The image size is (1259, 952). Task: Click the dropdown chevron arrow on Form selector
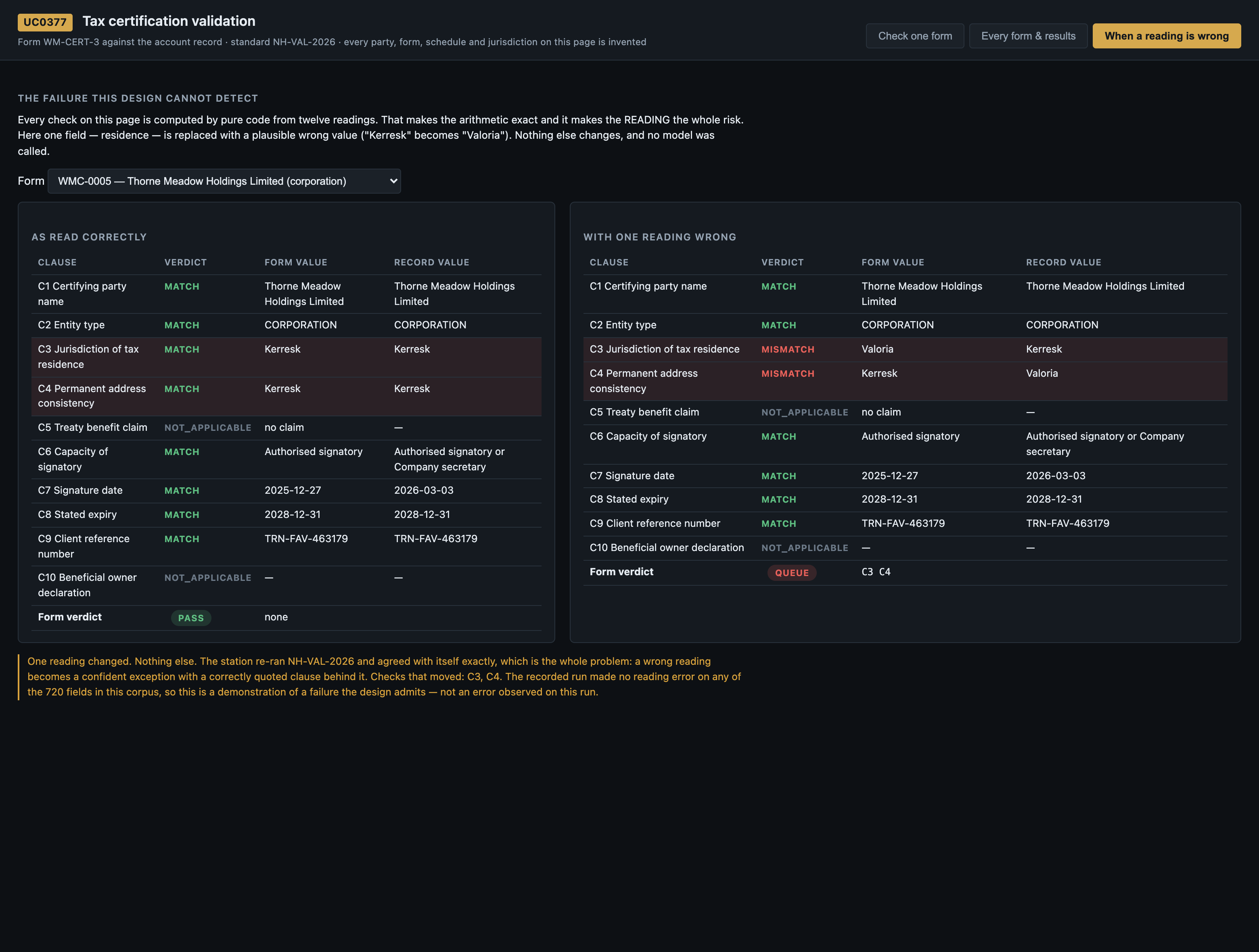pos(393,181)
